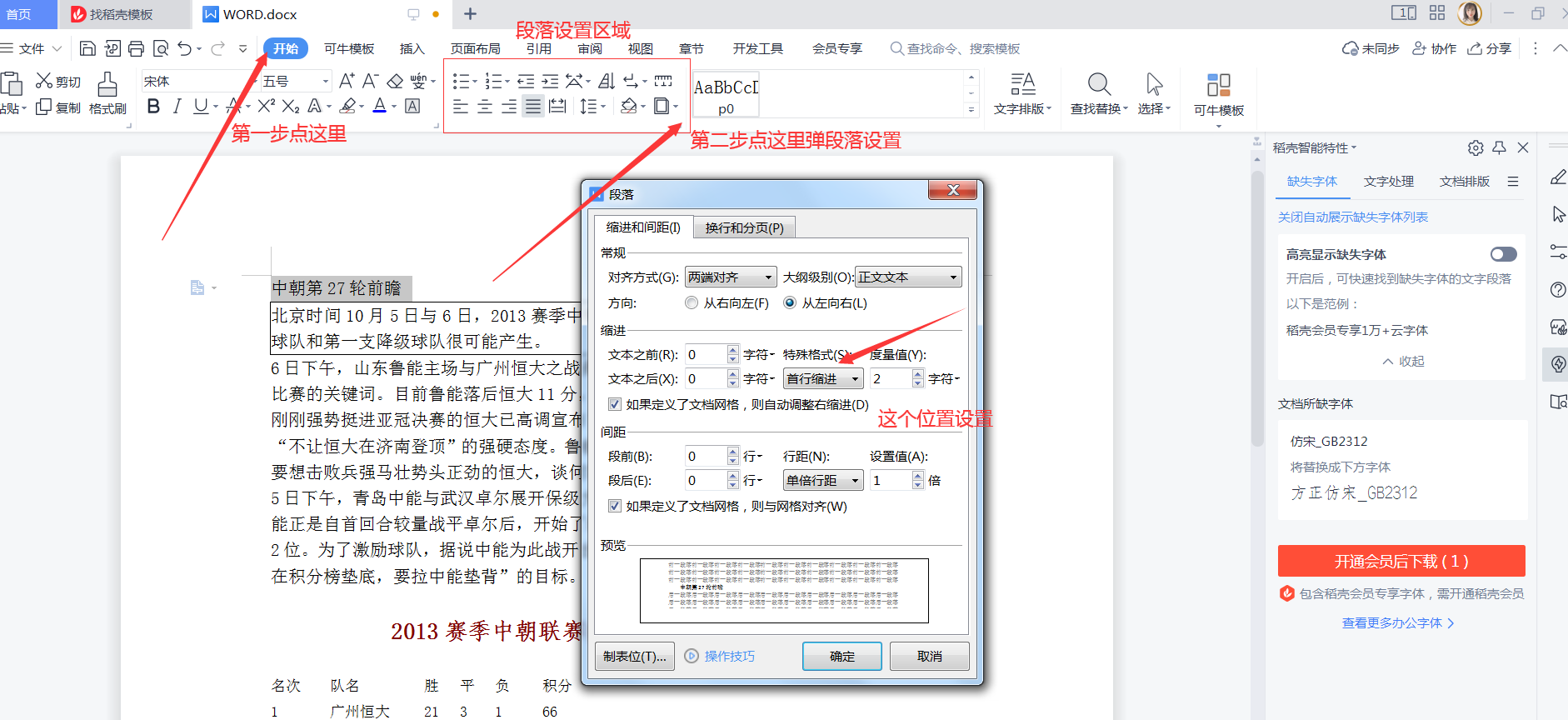Expand the 首行缩进 special format dropdown
The width and height of the screenshot is (1568, 720).
[823, 379]
